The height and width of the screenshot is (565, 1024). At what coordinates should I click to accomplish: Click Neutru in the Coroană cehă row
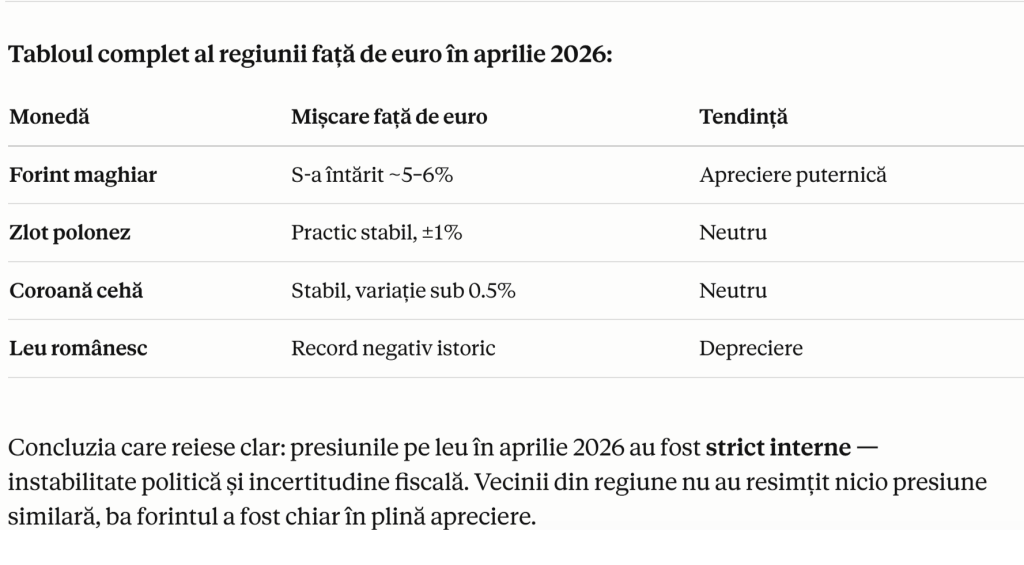coord(733,291)
